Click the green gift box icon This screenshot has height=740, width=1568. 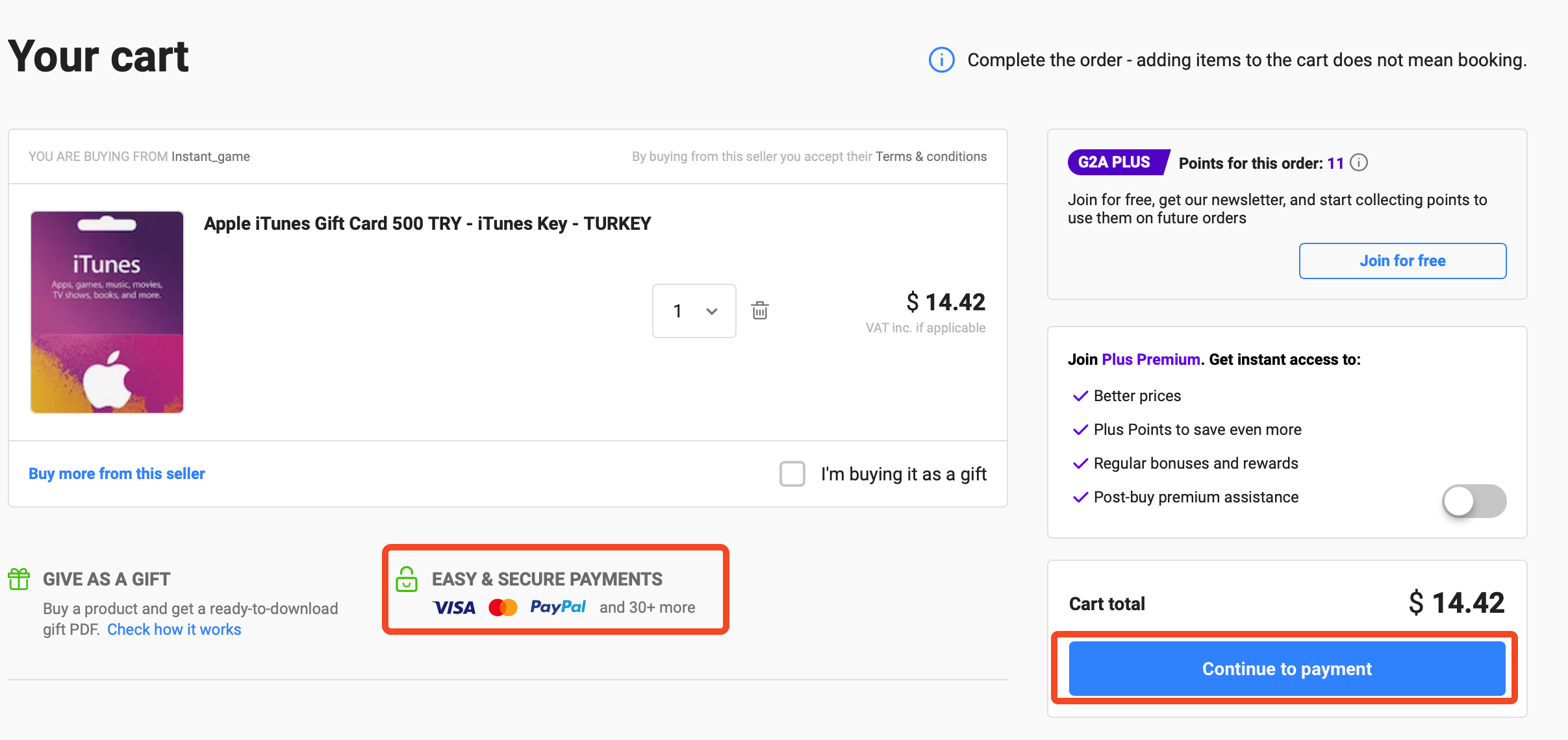coord(19,579)
